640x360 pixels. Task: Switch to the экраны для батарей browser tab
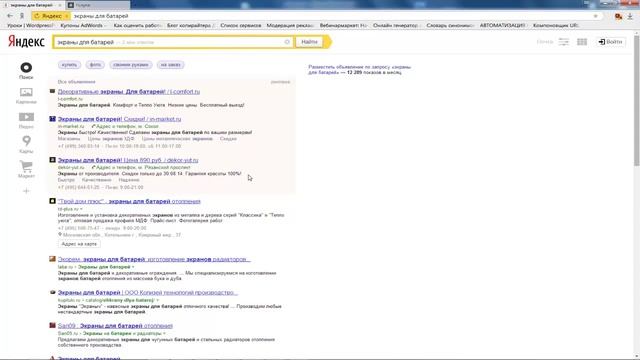(x=31, y=5)
